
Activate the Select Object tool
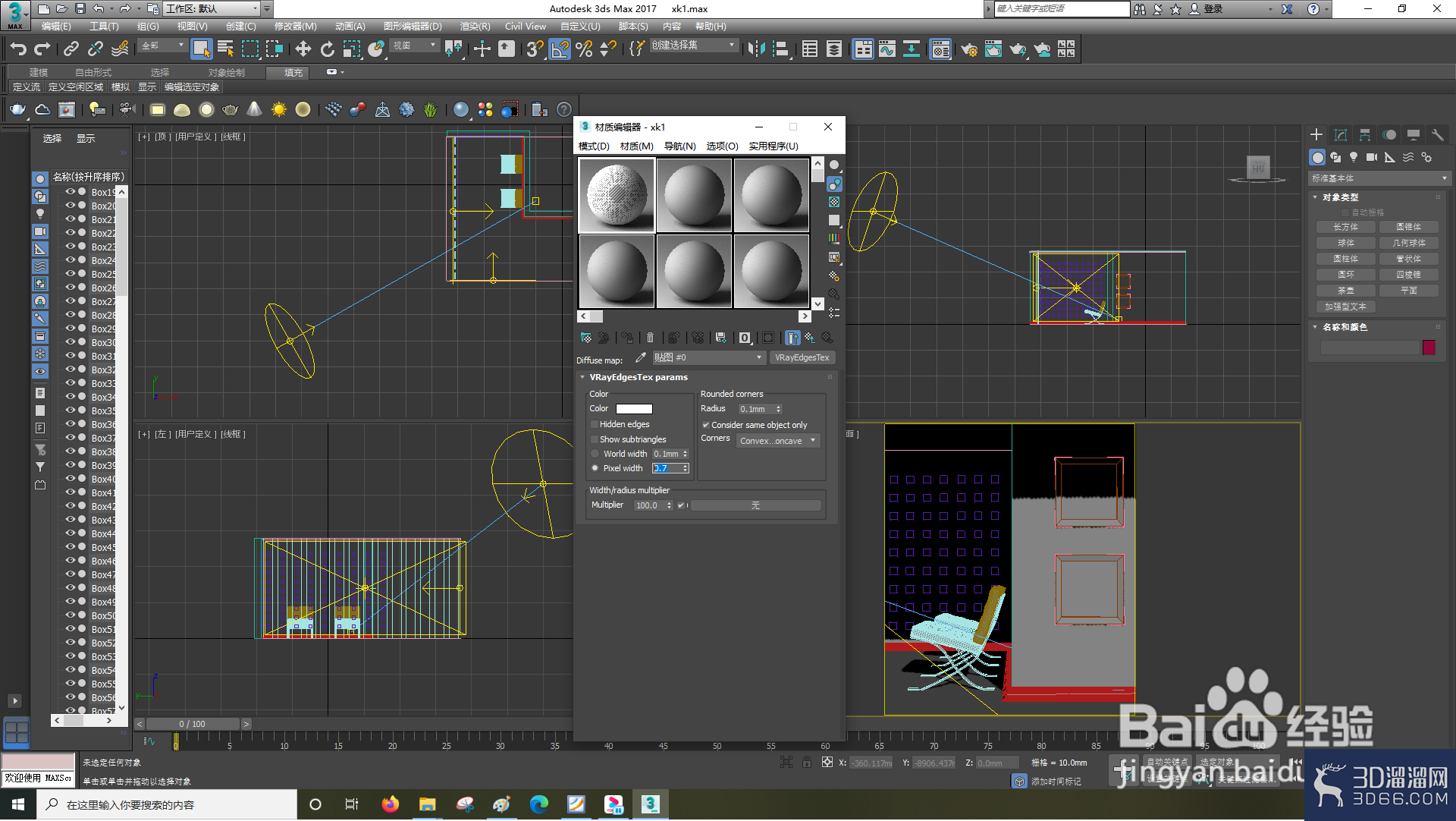201,49
